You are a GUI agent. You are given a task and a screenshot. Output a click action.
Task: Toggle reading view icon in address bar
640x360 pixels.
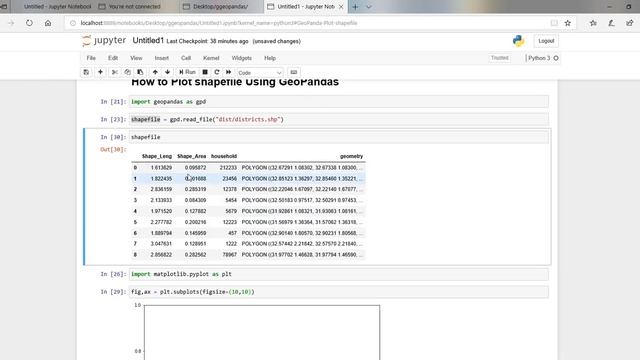coord(554,23)
